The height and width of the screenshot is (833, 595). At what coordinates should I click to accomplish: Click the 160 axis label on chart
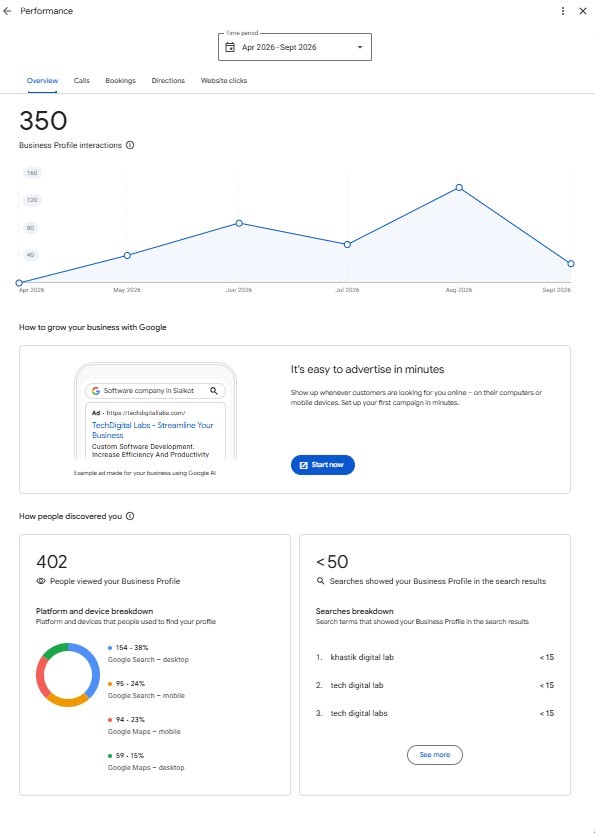pos(32,173)
